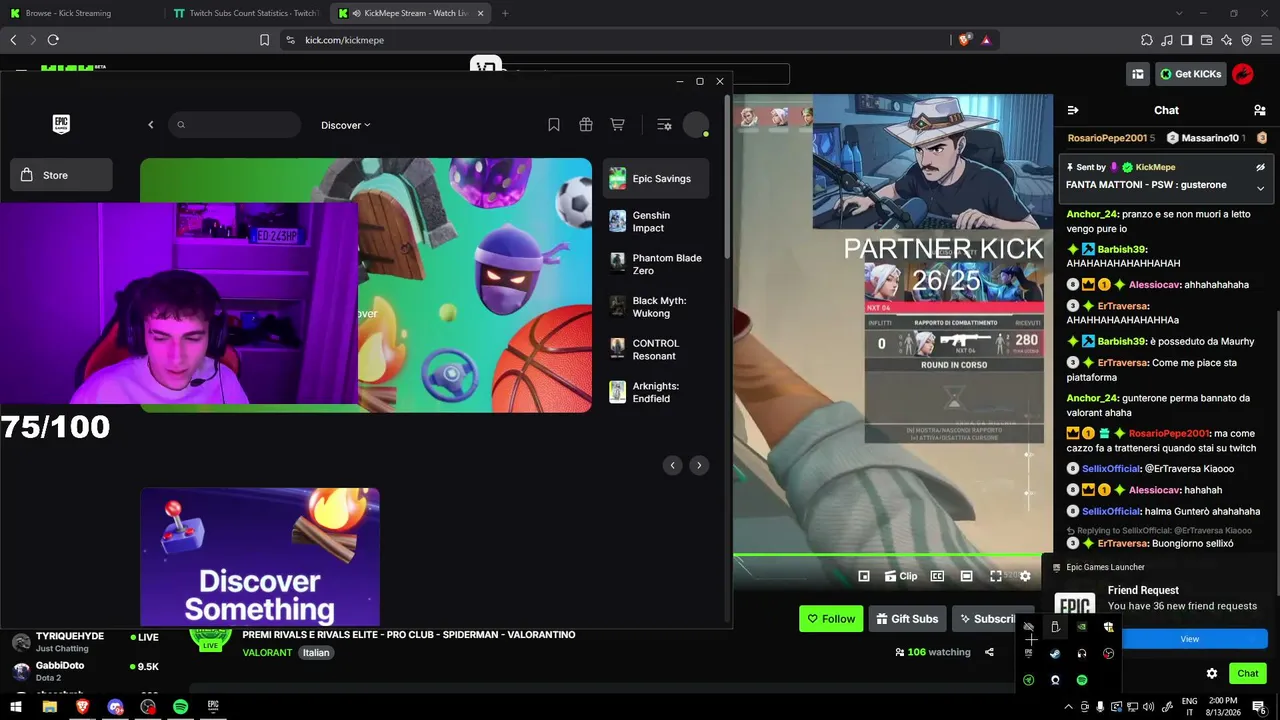
Task: Share the KickMepe stream
Action: [989, 652]
